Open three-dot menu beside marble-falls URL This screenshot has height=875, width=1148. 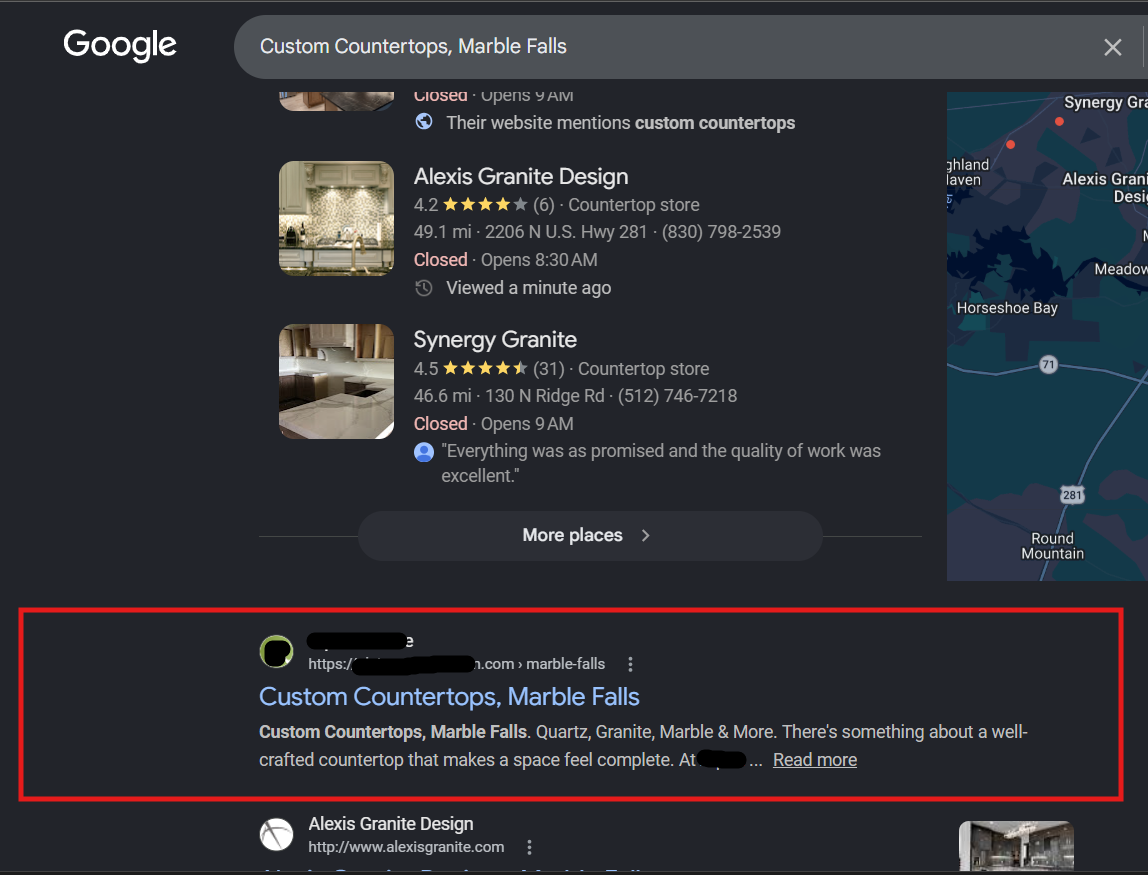[x=630, y=664]
